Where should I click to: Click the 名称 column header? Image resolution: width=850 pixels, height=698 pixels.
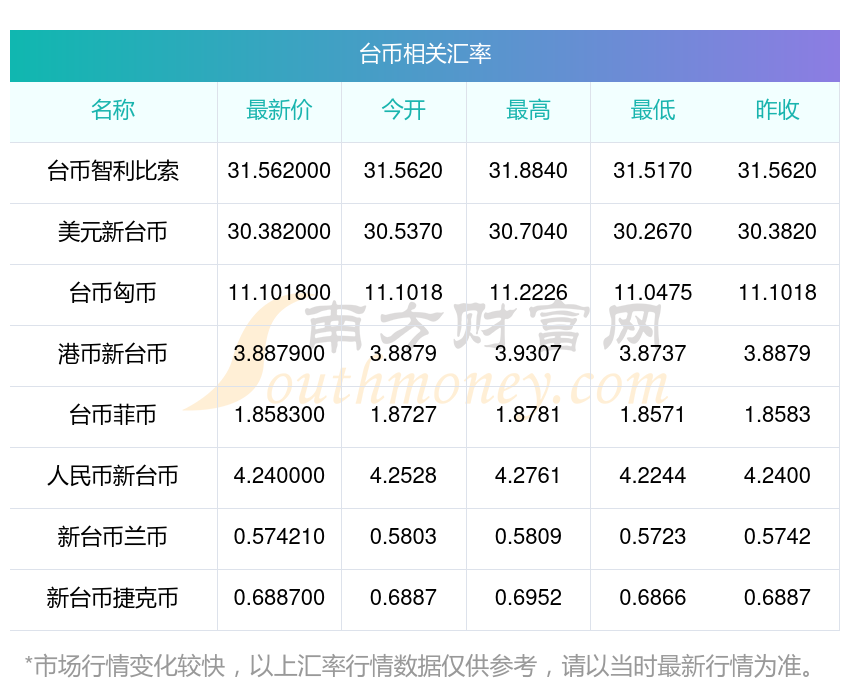pos(113,110)
